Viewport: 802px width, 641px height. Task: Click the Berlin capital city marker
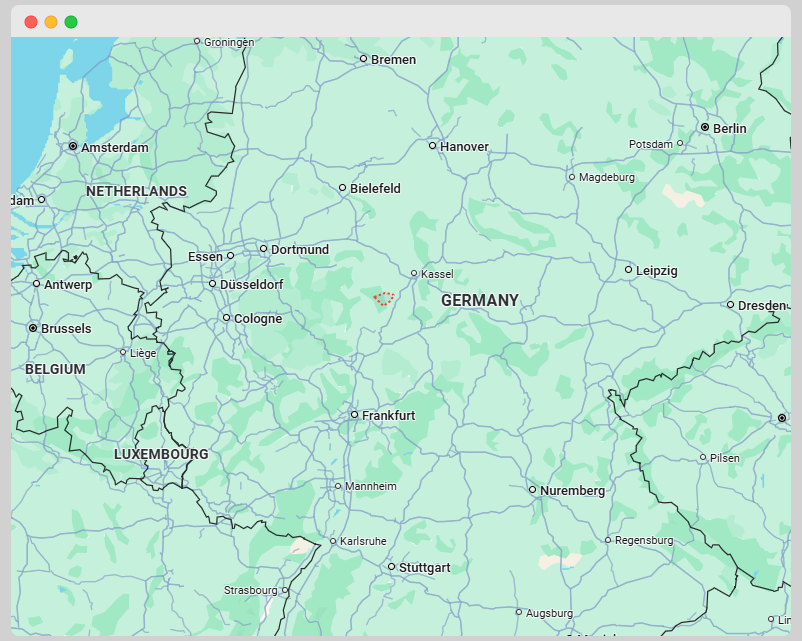[705, 128]
